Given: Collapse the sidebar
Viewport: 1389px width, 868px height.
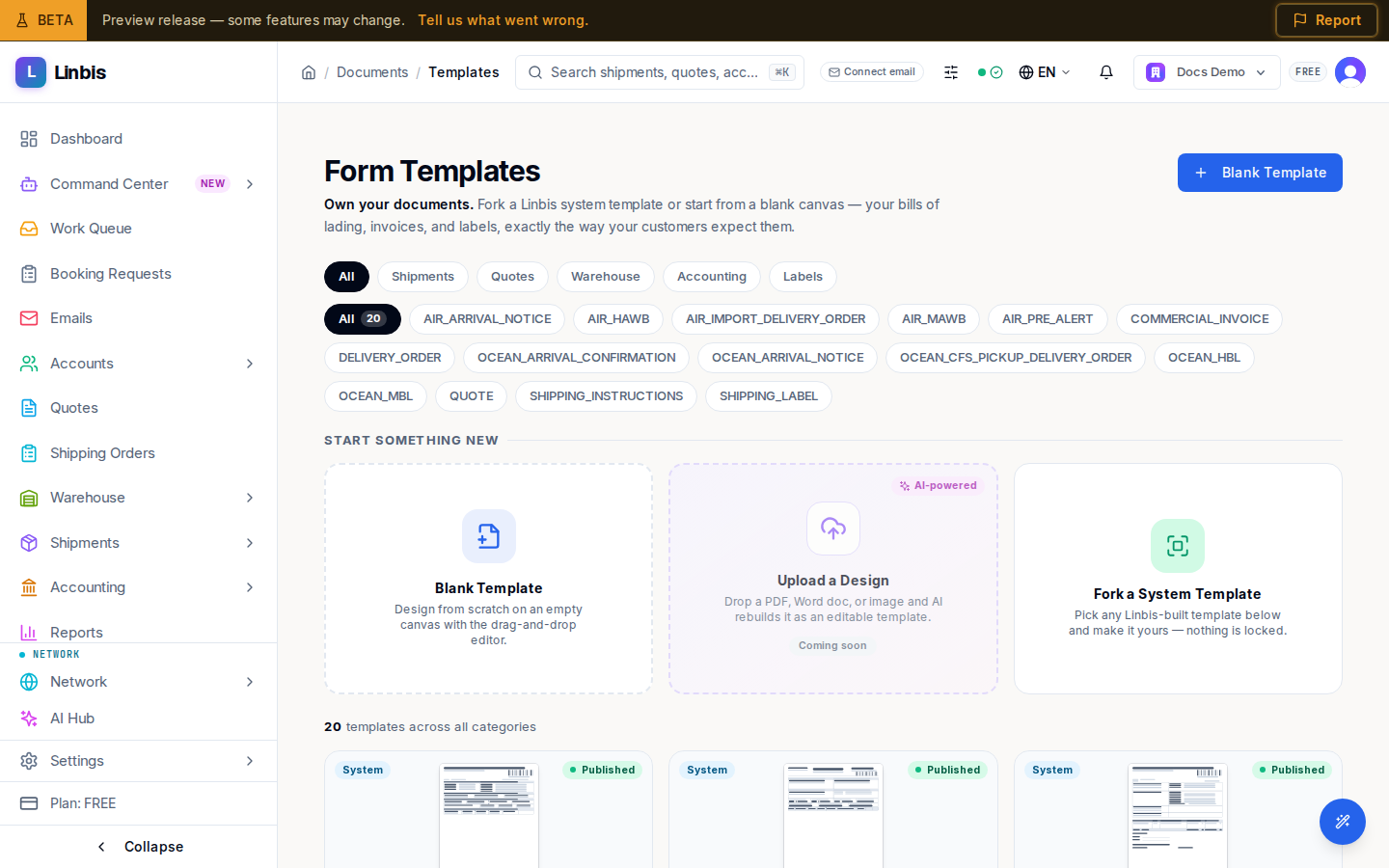Looking at the screenshot, I should tap(139, 847).
